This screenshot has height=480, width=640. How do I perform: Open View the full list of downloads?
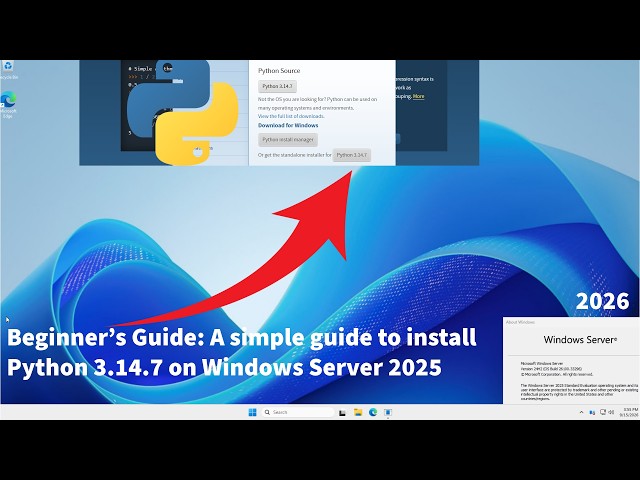click(291, 116)
